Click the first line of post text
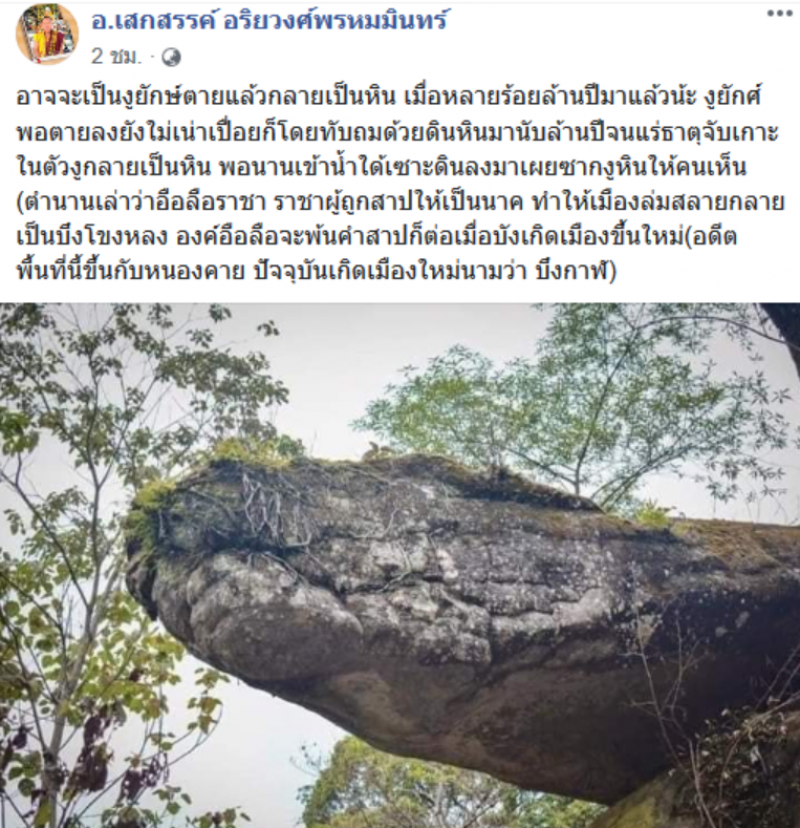The width and height of the screenshot is (800, 828). pyautogui.click(x=389, y=97)
